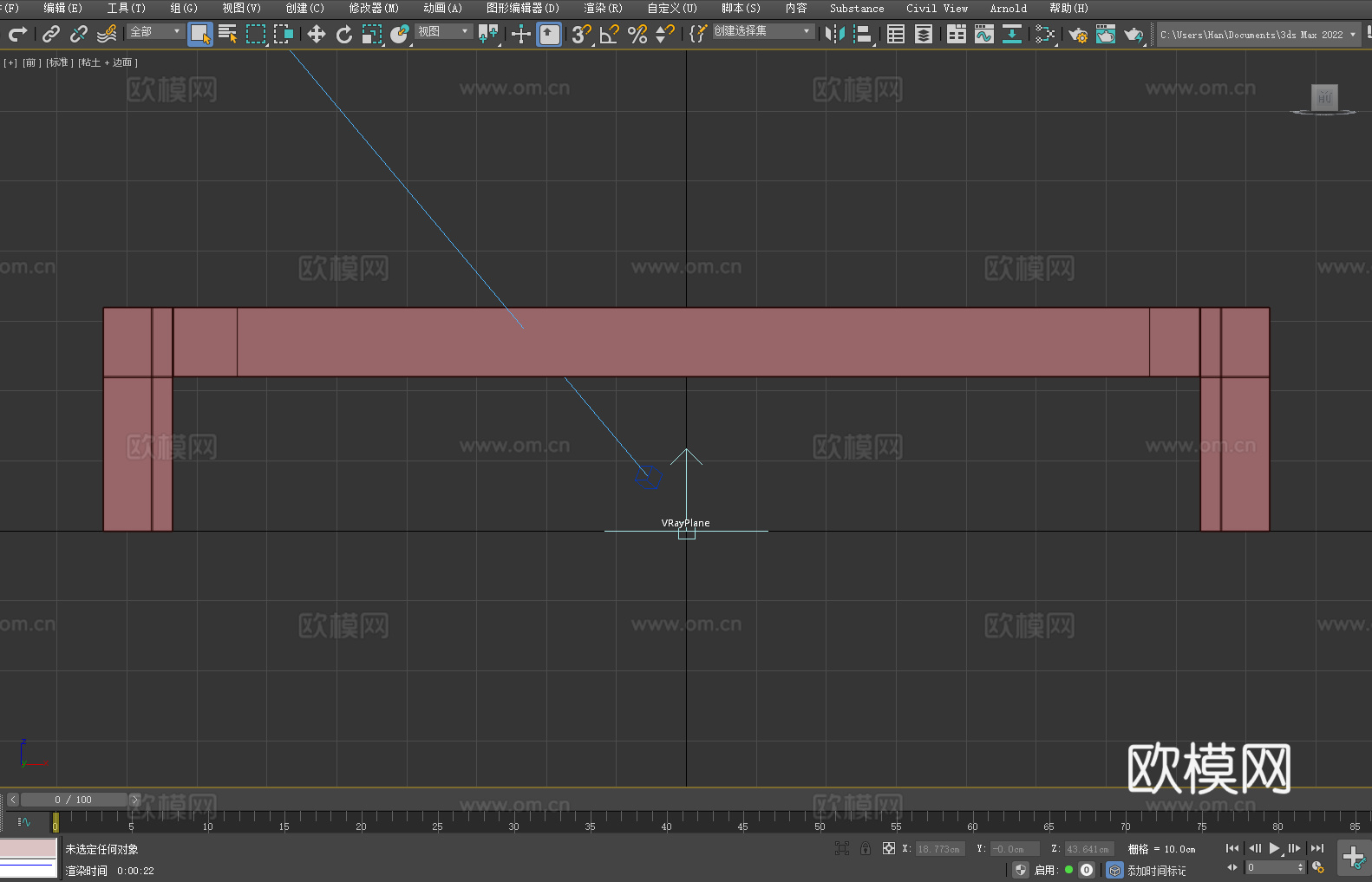Open Rendered Frame Window icon
The height and width of the screenshot is (882, 1372).
click(x=1106, y=34)
